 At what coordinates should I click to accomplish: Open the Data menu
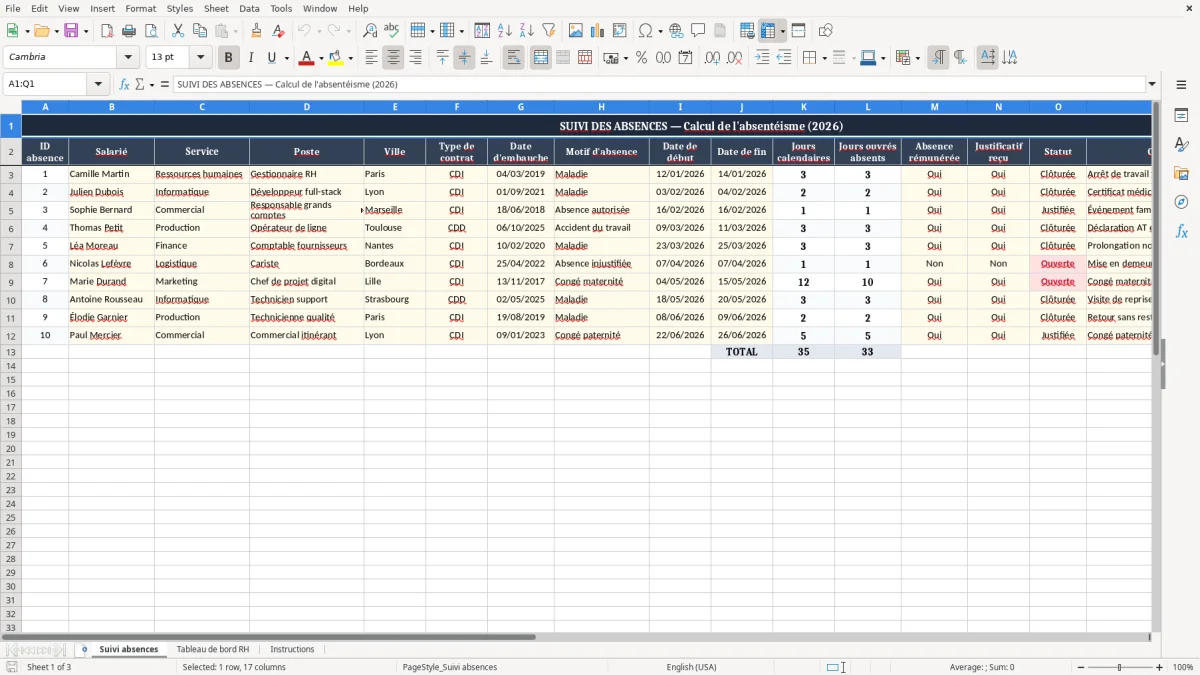pos(249,8)
